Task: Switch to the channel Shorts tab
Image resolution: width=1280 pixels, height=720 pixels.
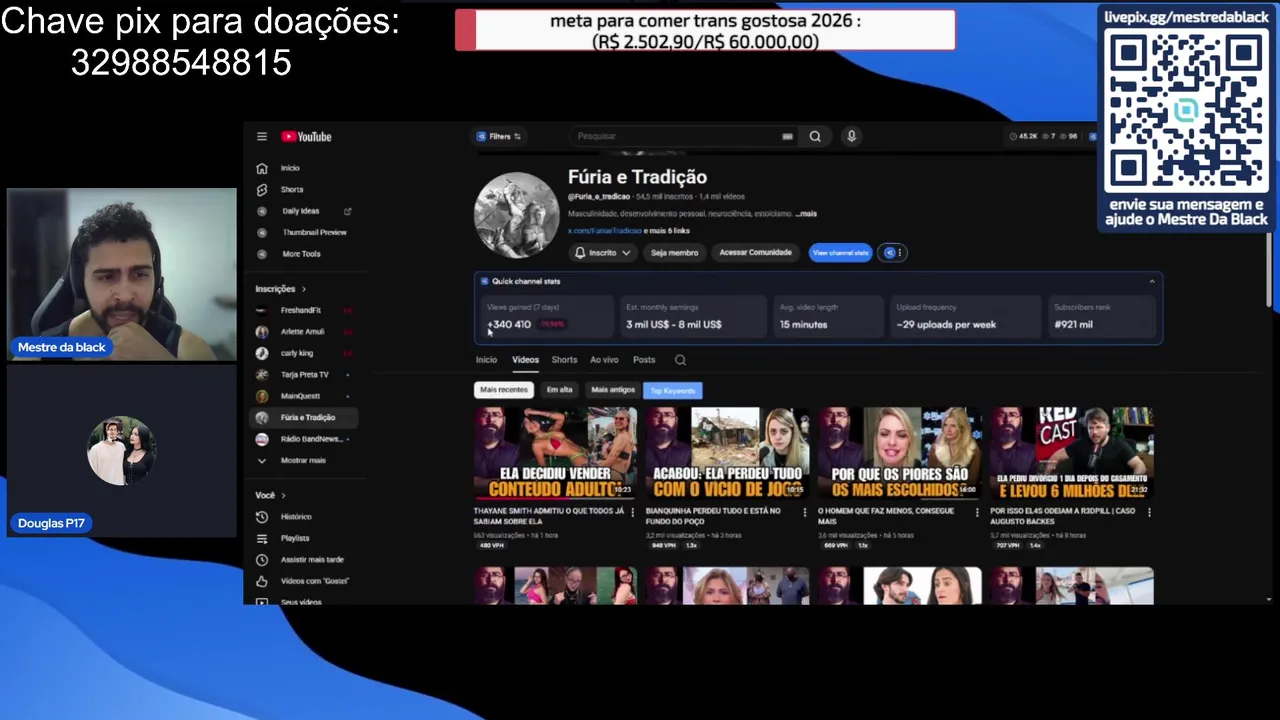Action: coord(564,360)
